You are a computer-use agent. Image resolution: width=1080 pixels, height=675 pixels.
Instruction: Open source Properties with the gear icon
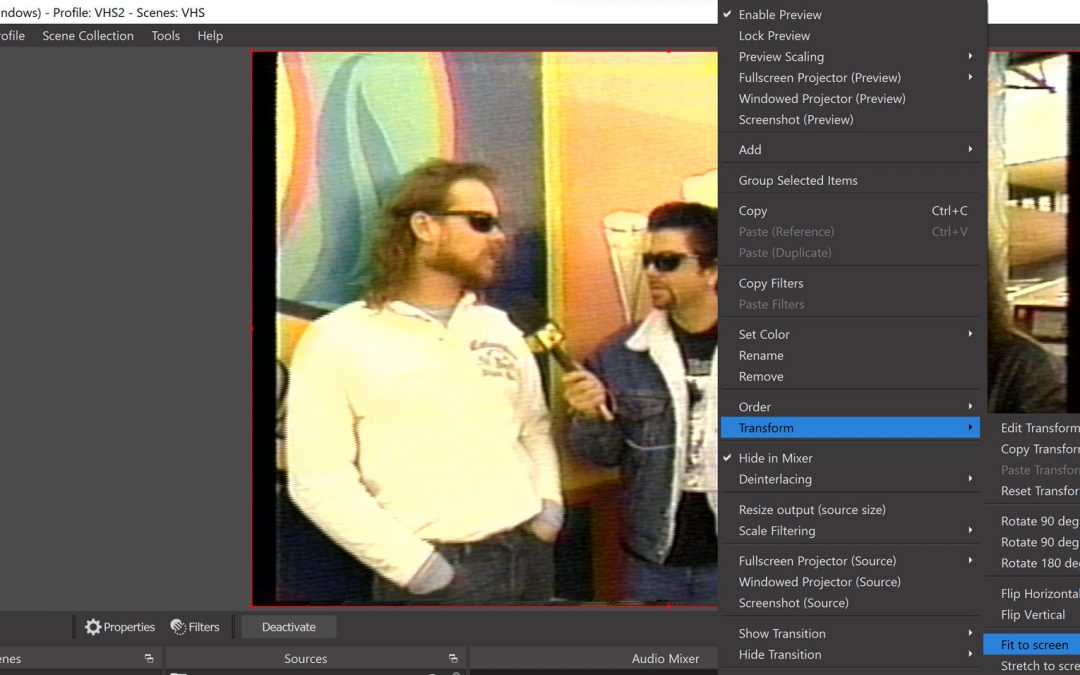coord(120,627)
